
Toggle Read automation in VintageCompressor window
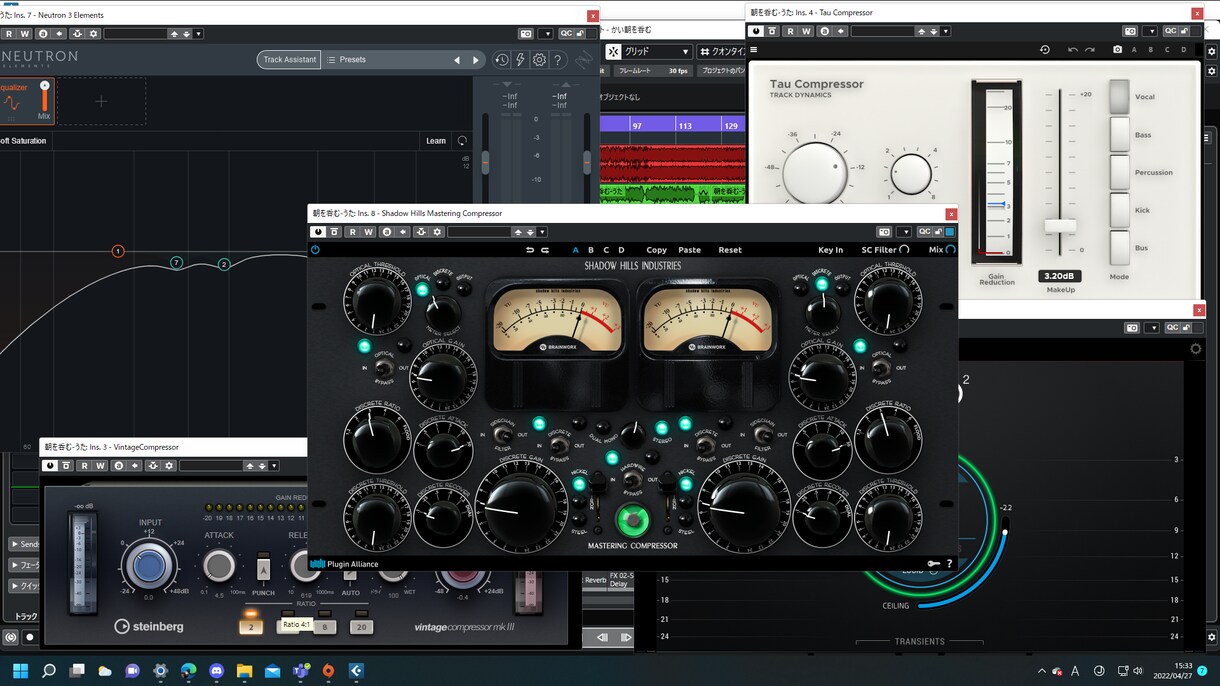point(84,466)
